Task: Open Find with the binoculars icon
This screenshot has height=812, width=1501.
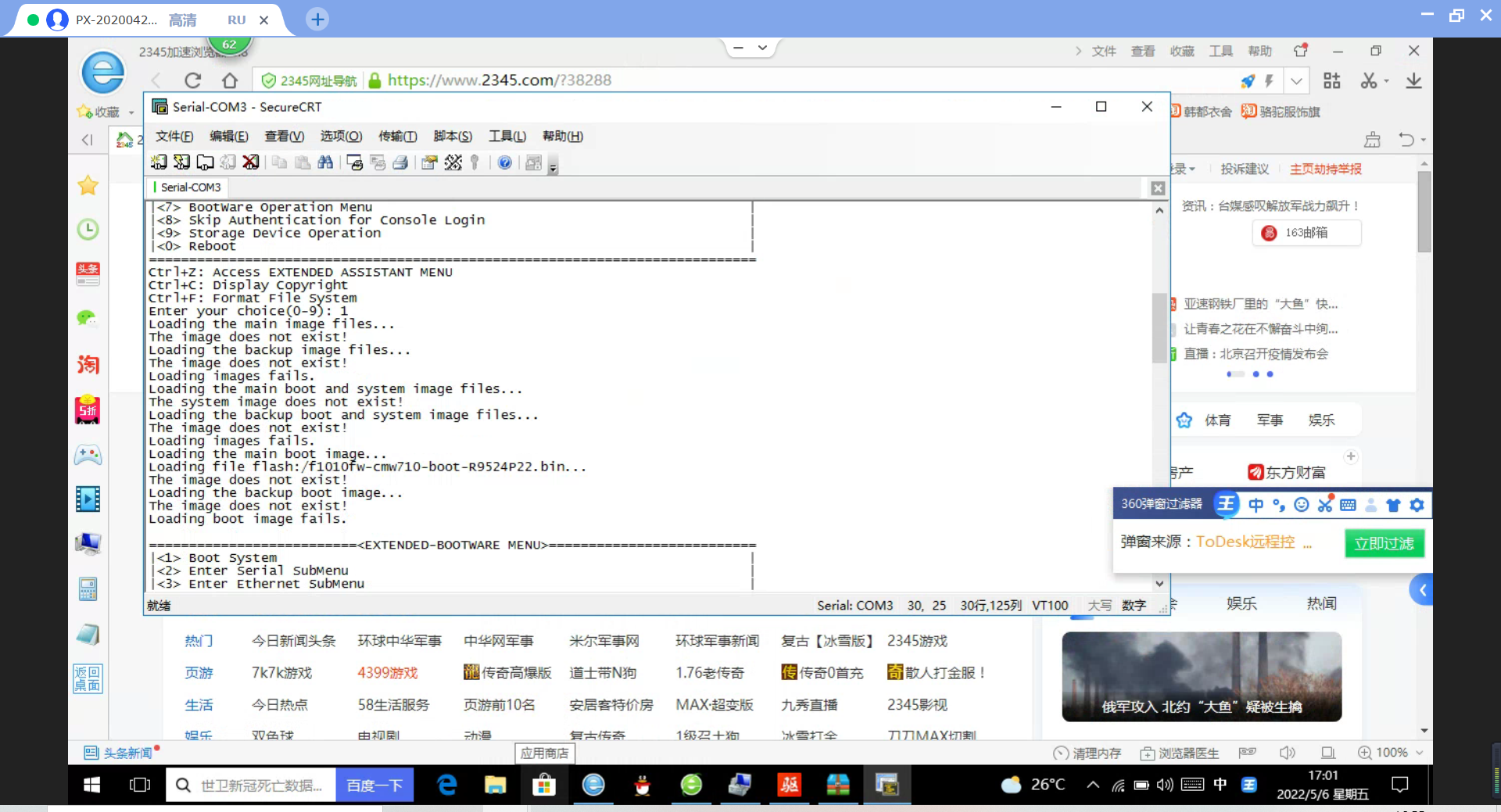Action: [325, 162]
